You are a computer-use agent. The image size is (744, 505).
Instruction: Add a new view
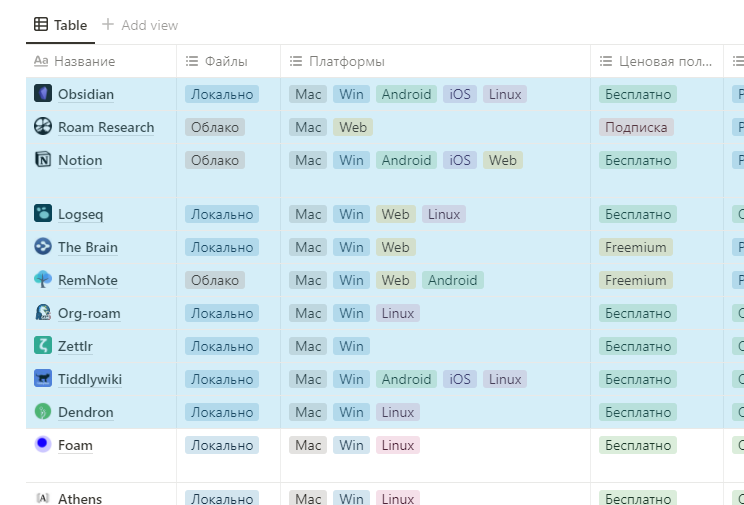[x=140, y=25]
